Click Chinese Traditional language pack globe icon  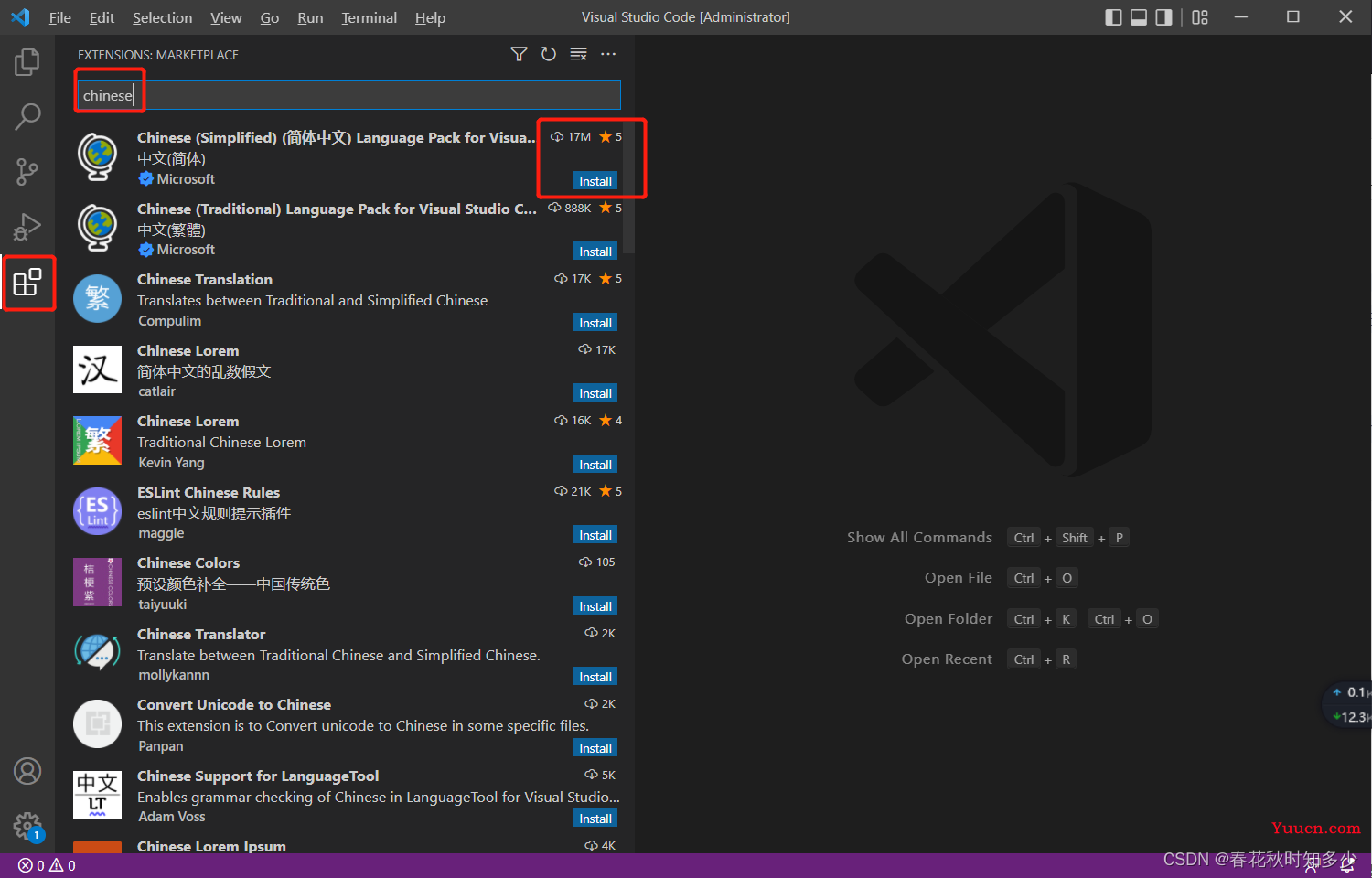pyautogui.click(x=97, y=228)
